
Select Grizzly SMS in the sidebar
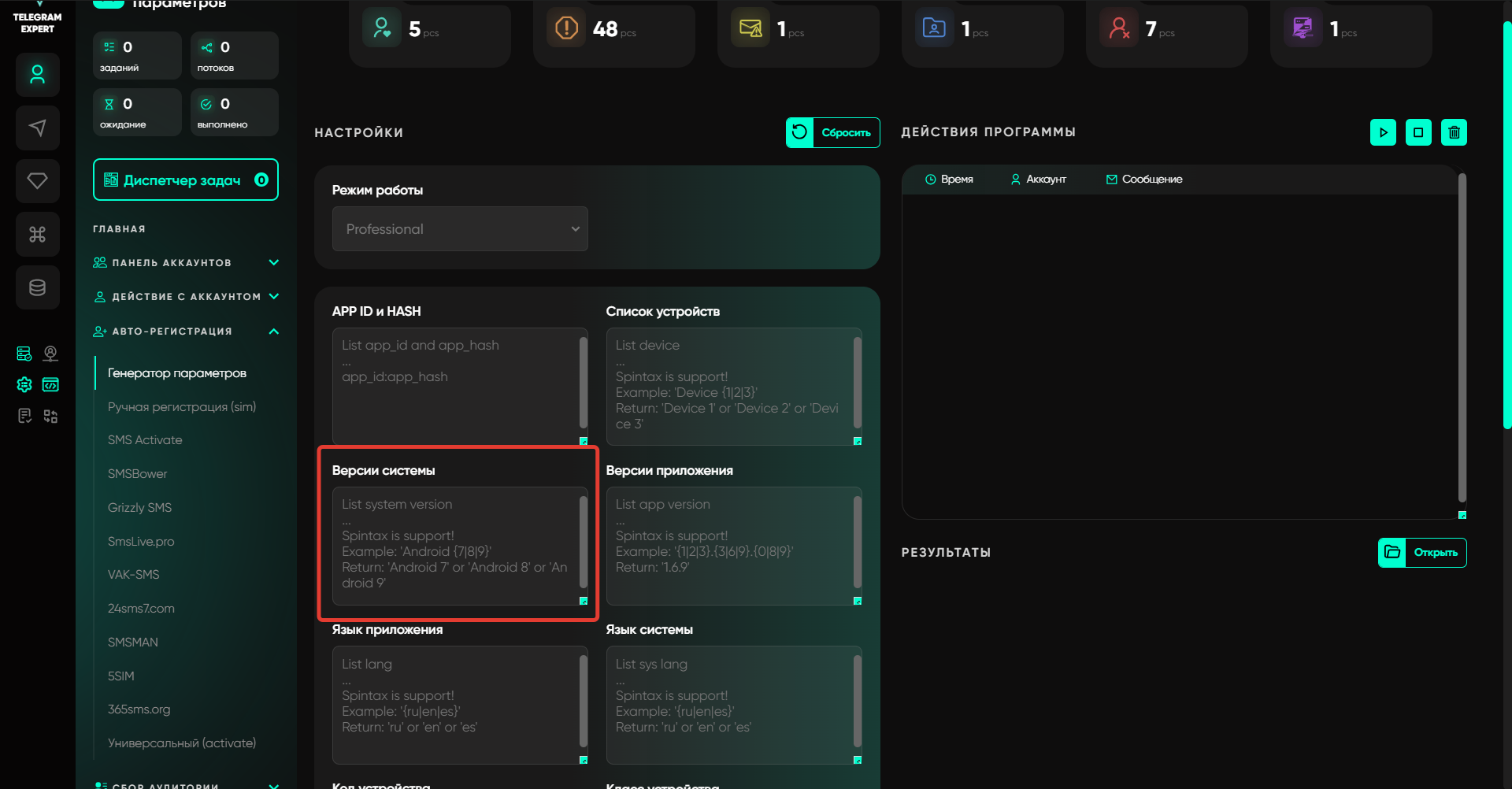139,508
